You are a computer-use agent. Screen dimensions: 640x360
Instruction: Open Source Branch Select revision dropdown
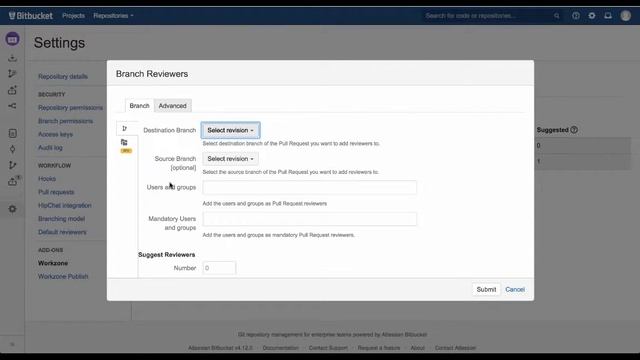pyautogui.click(x=230, y=159)
